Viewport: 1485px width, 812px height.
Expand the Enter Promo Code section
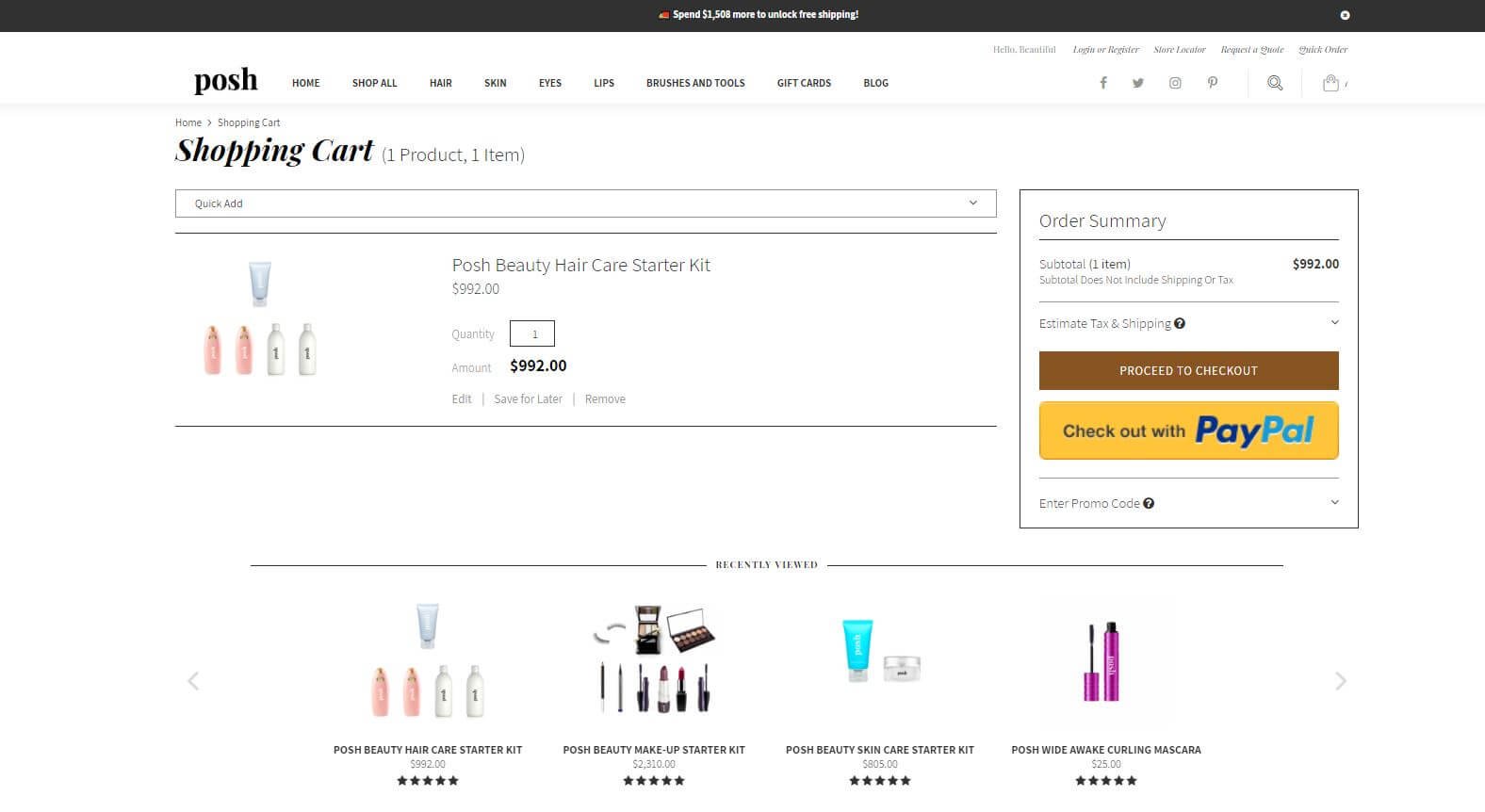coord(1188,503)
